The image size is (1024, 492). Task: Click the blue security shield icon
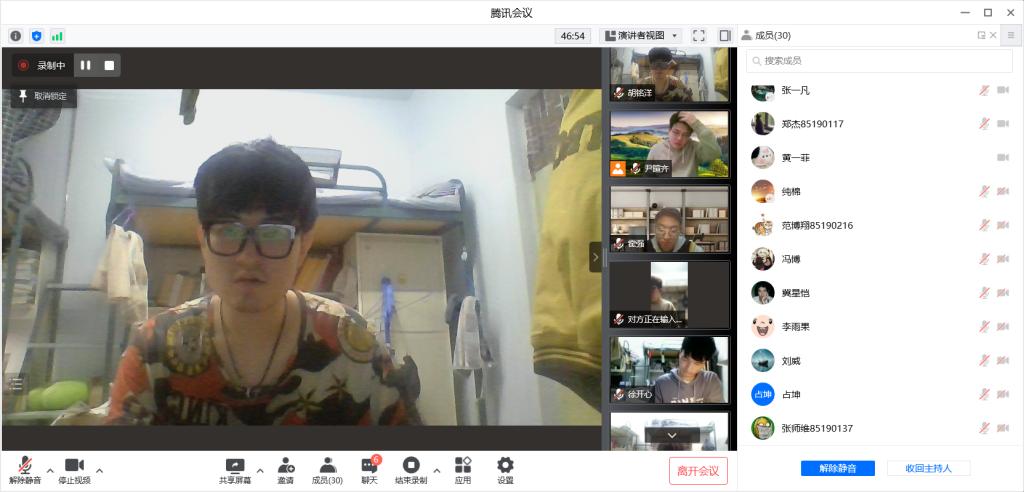[x=37, y=36]
